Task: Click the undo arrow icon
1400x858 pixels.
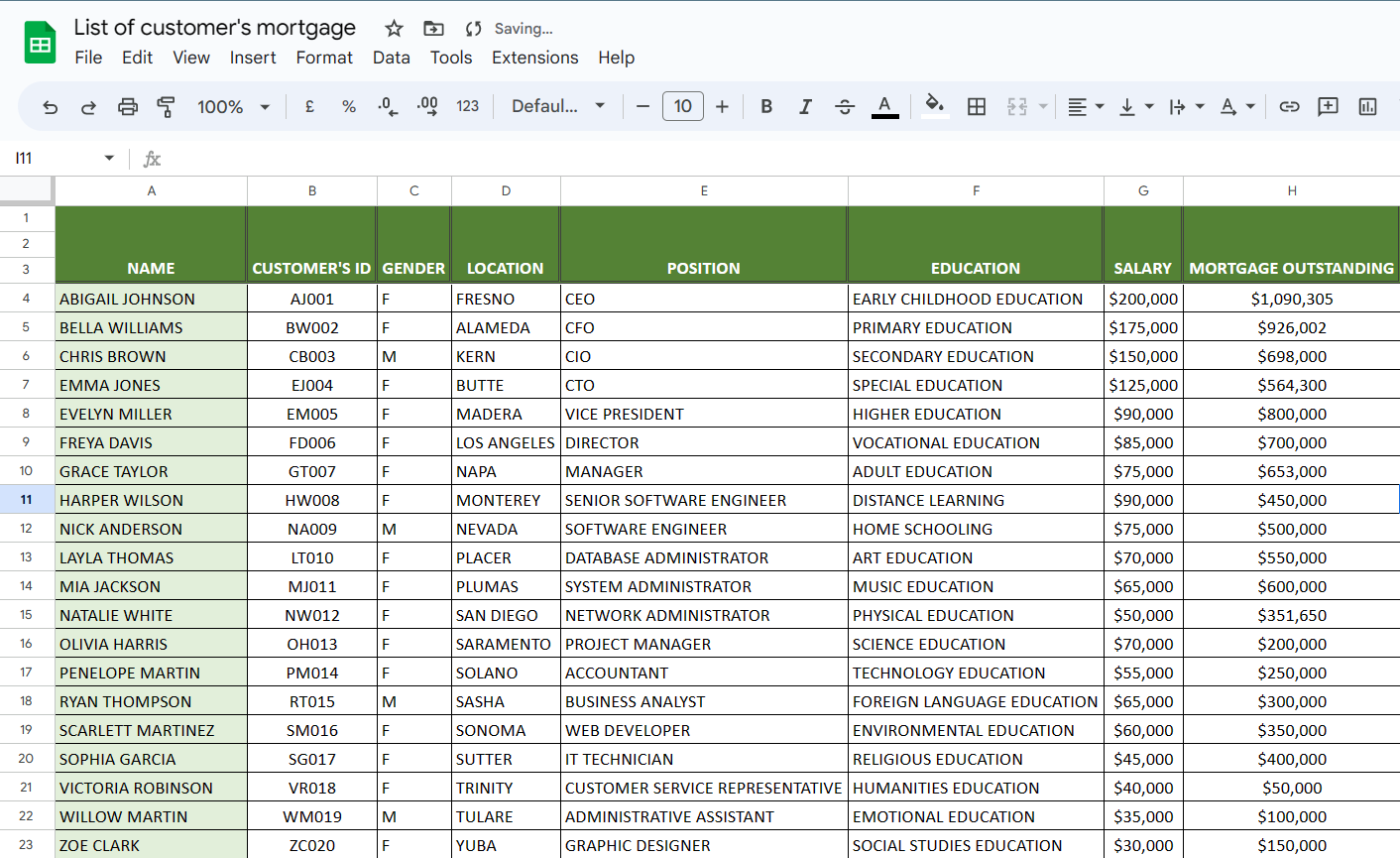Action: (50, 107)
